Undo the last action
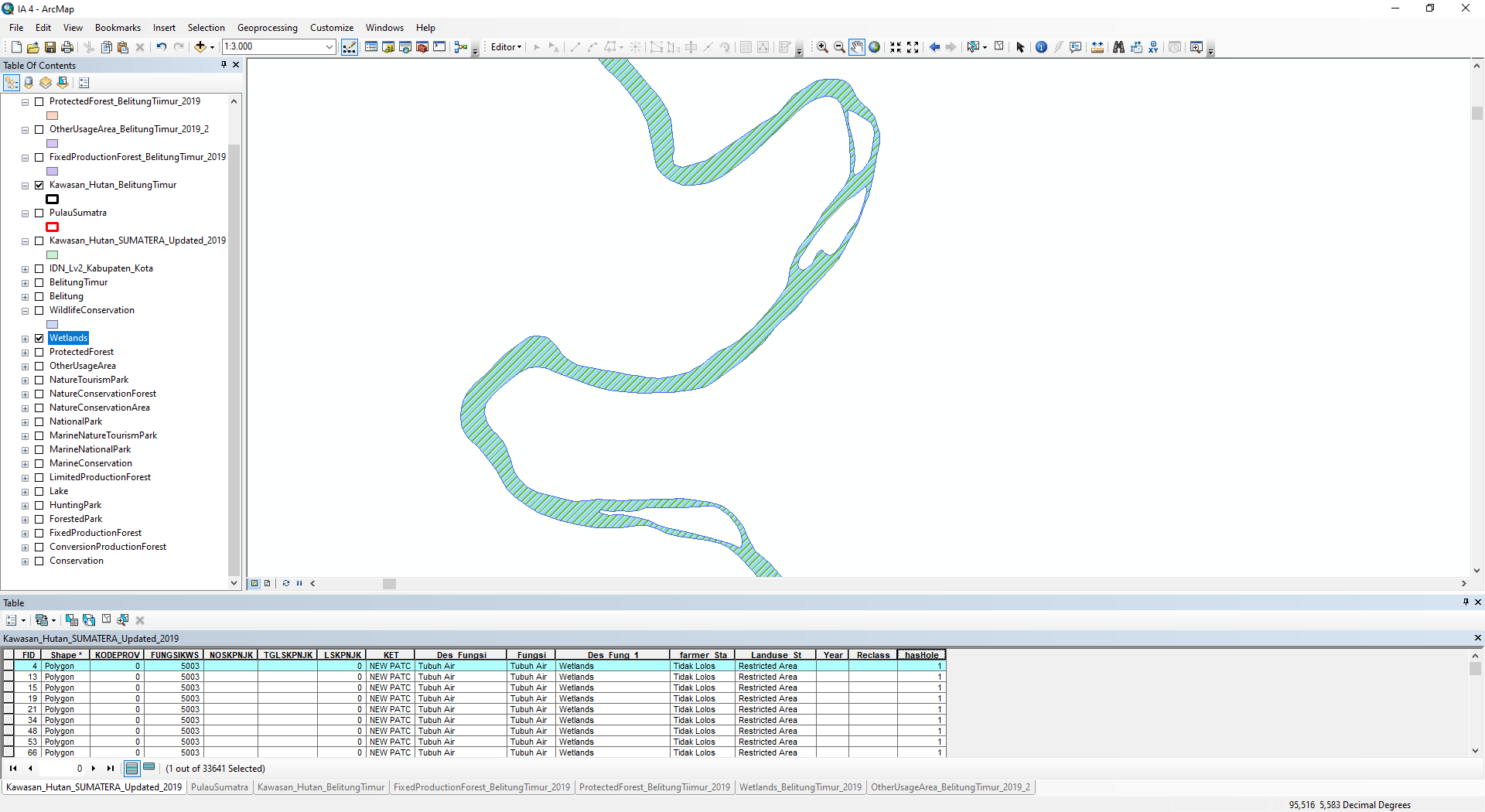1485x812 pixels. point(161,47)
